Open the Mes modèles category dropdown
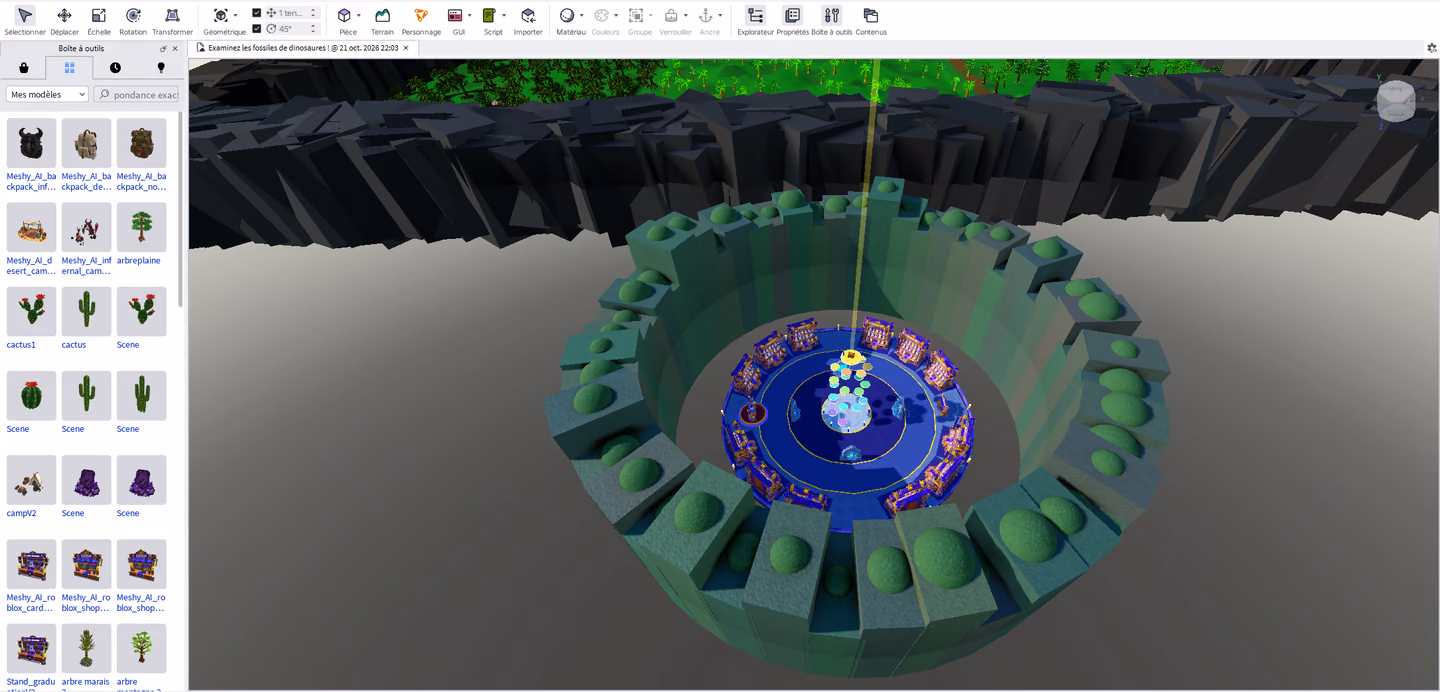 click(48, 94)
